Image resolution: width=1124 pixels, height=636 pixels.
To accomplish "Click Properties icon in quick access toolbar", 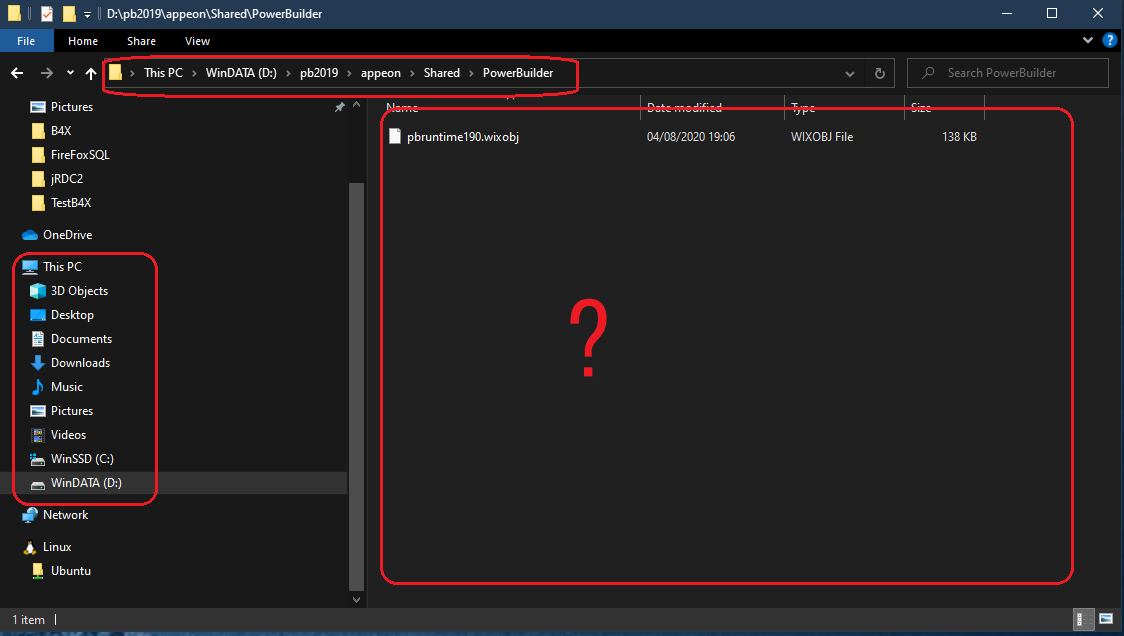I will pos(47,14).
